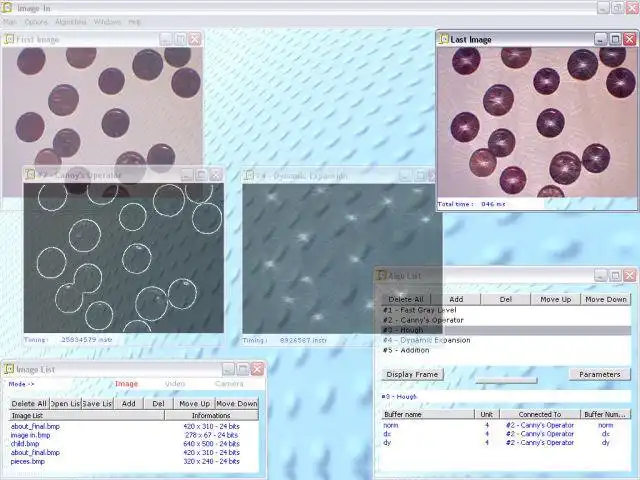
Task: Click the Buffer name column header
Action: pyautogui.click(x=428, y=414)
